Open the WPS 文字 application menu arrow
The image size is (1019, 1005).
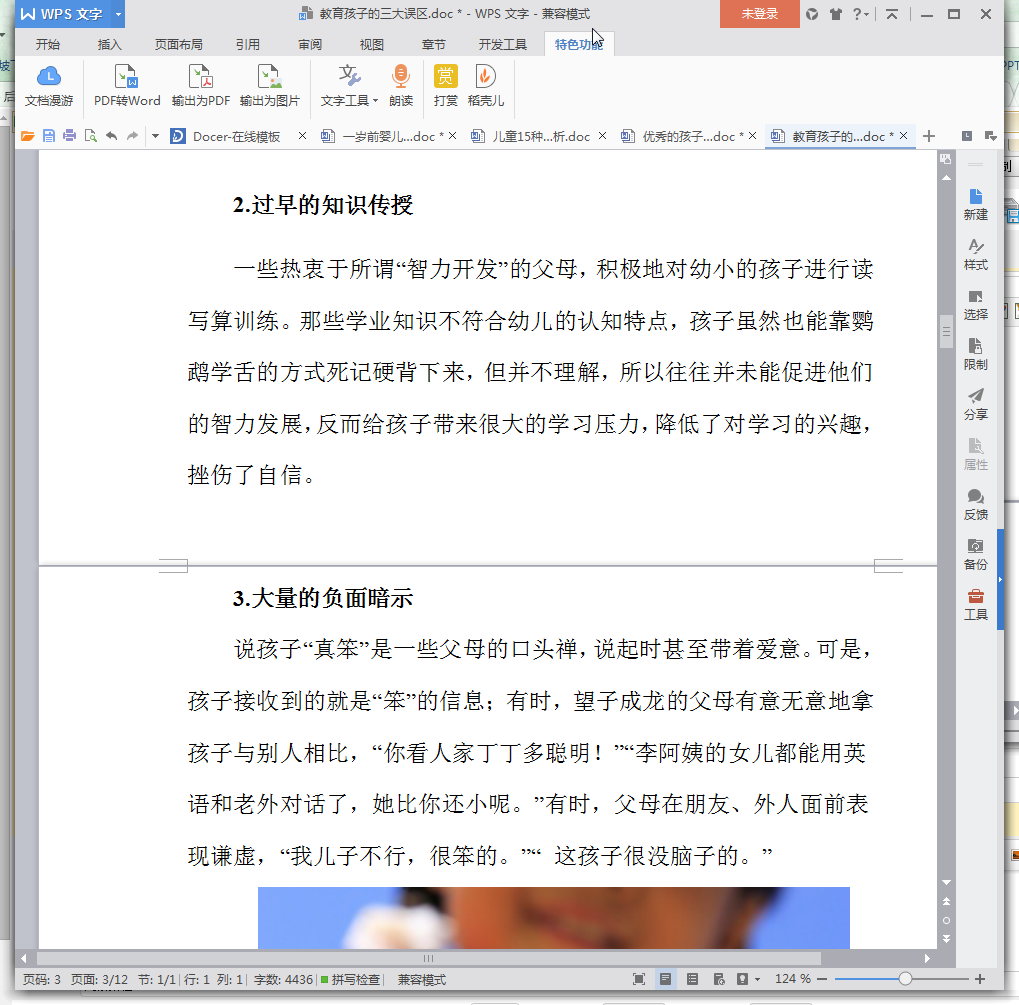[118, 14]
